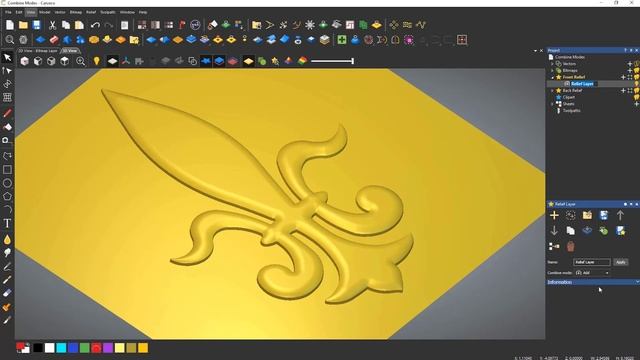Select the Text tool
The image size is (640, 360).
click(7, 223)
